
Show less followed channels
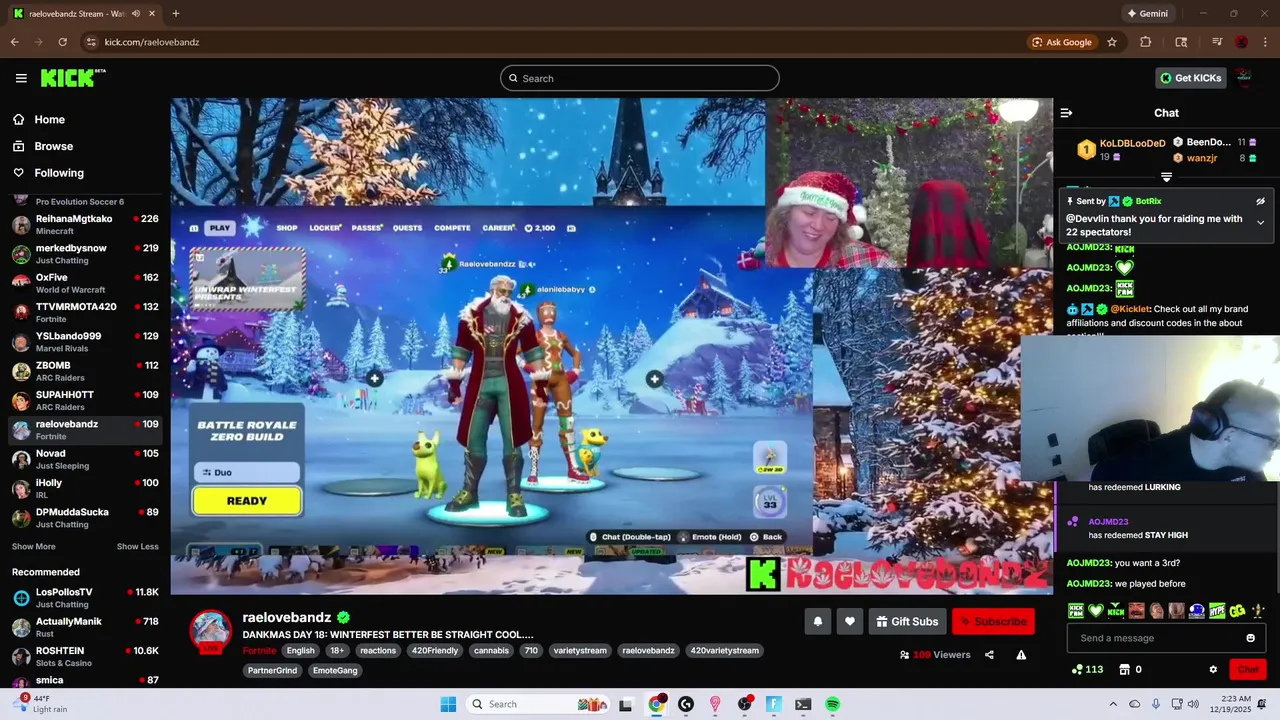coord(137,547)
